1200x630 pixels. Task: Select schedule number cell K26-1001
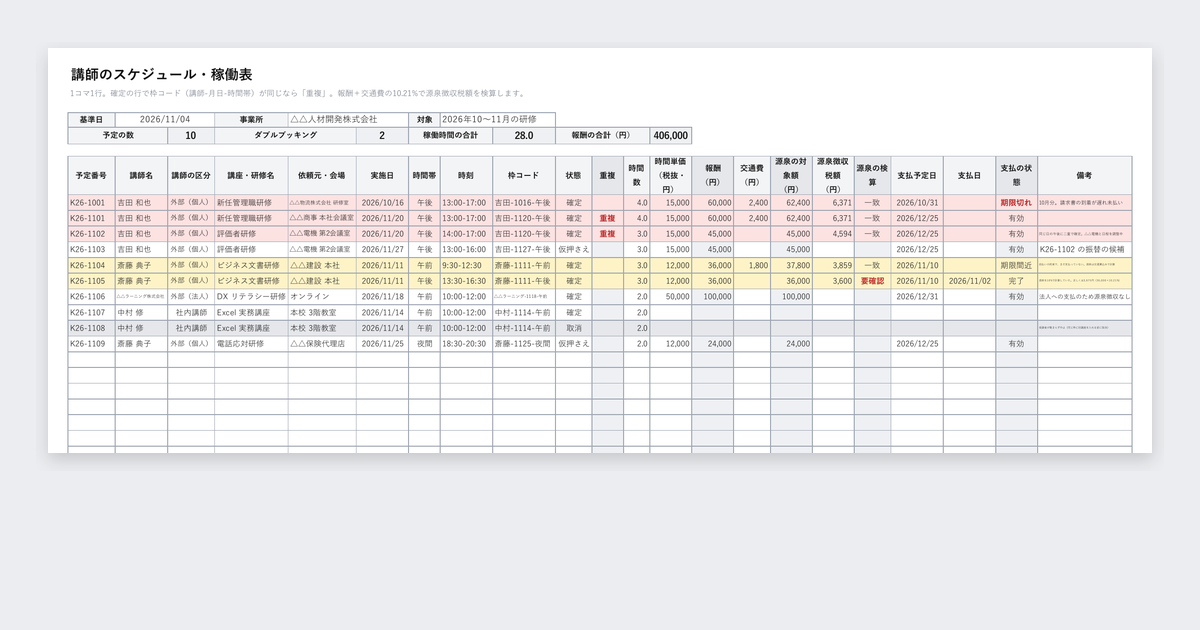pyautogui.click(x=91, y=202)
